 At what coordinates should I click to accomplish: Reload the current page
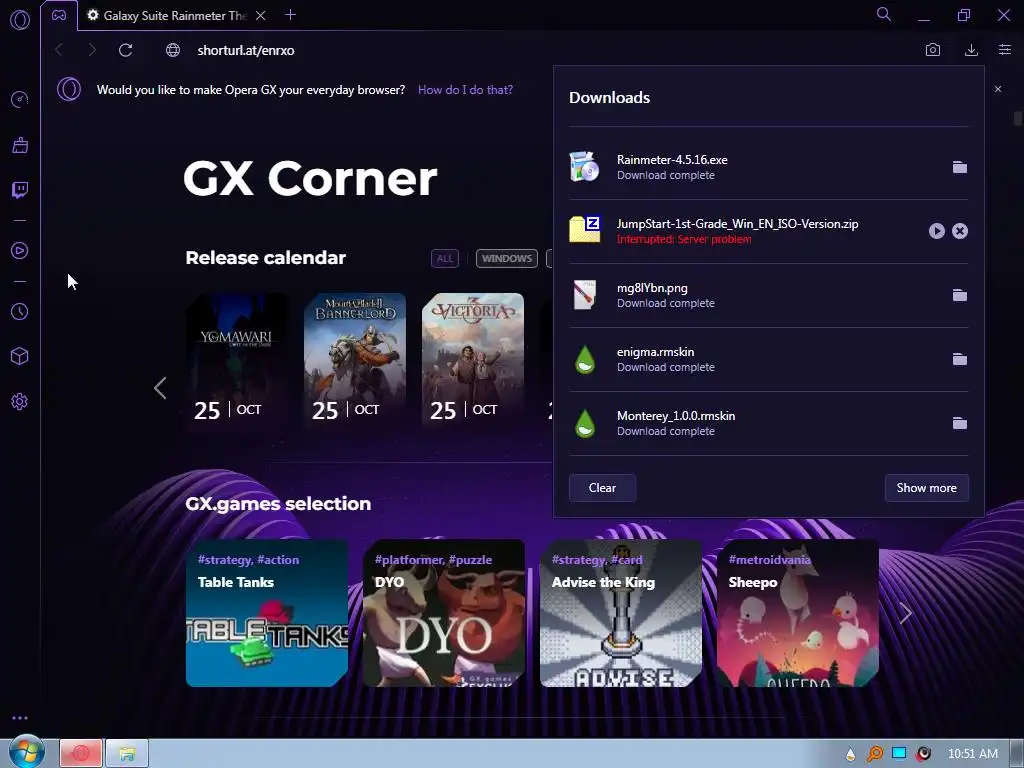click(x=125, y=50)
